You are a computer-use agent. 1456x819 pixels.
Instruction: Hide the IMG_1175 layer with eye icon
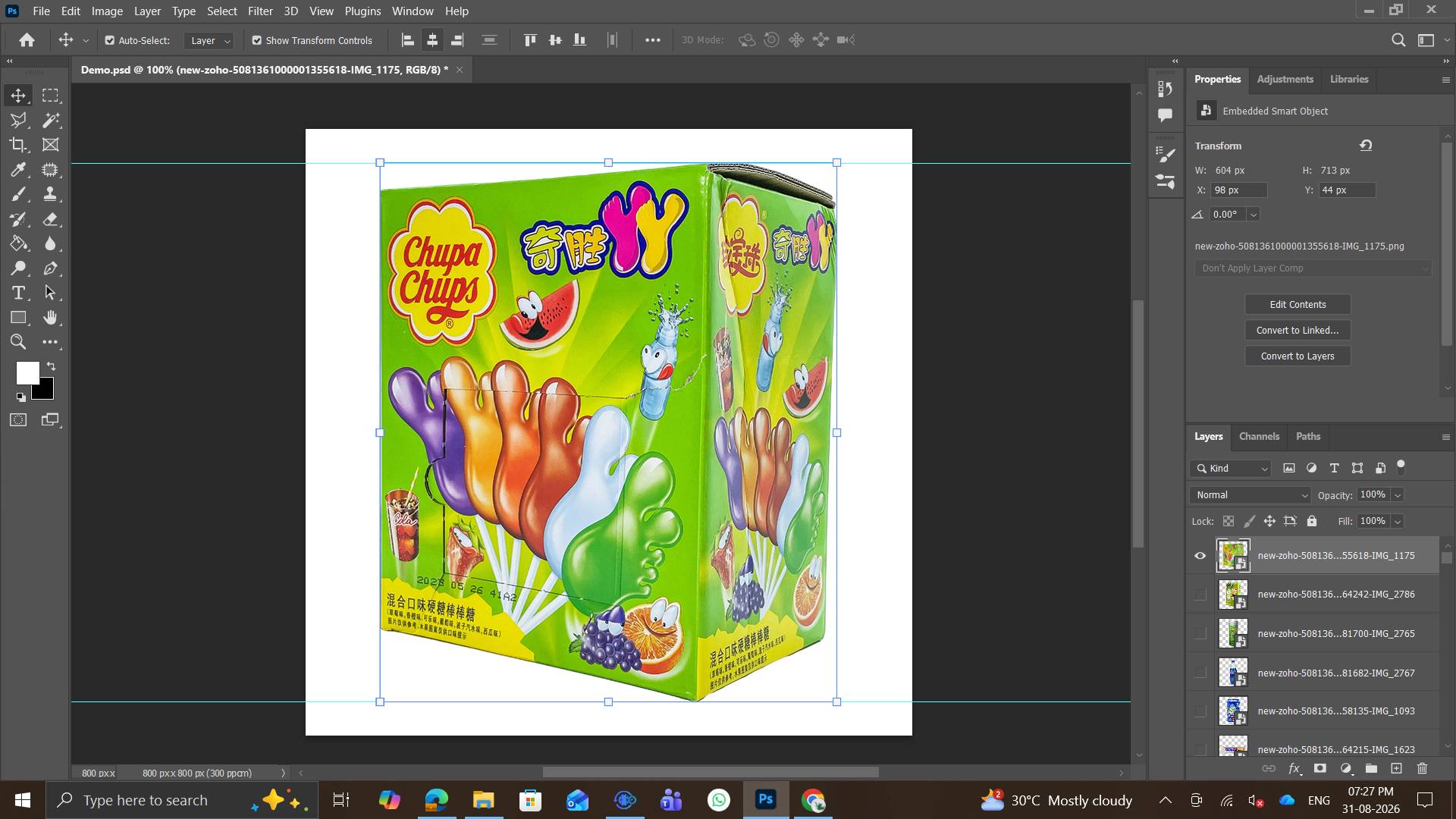click(1200, 556)
